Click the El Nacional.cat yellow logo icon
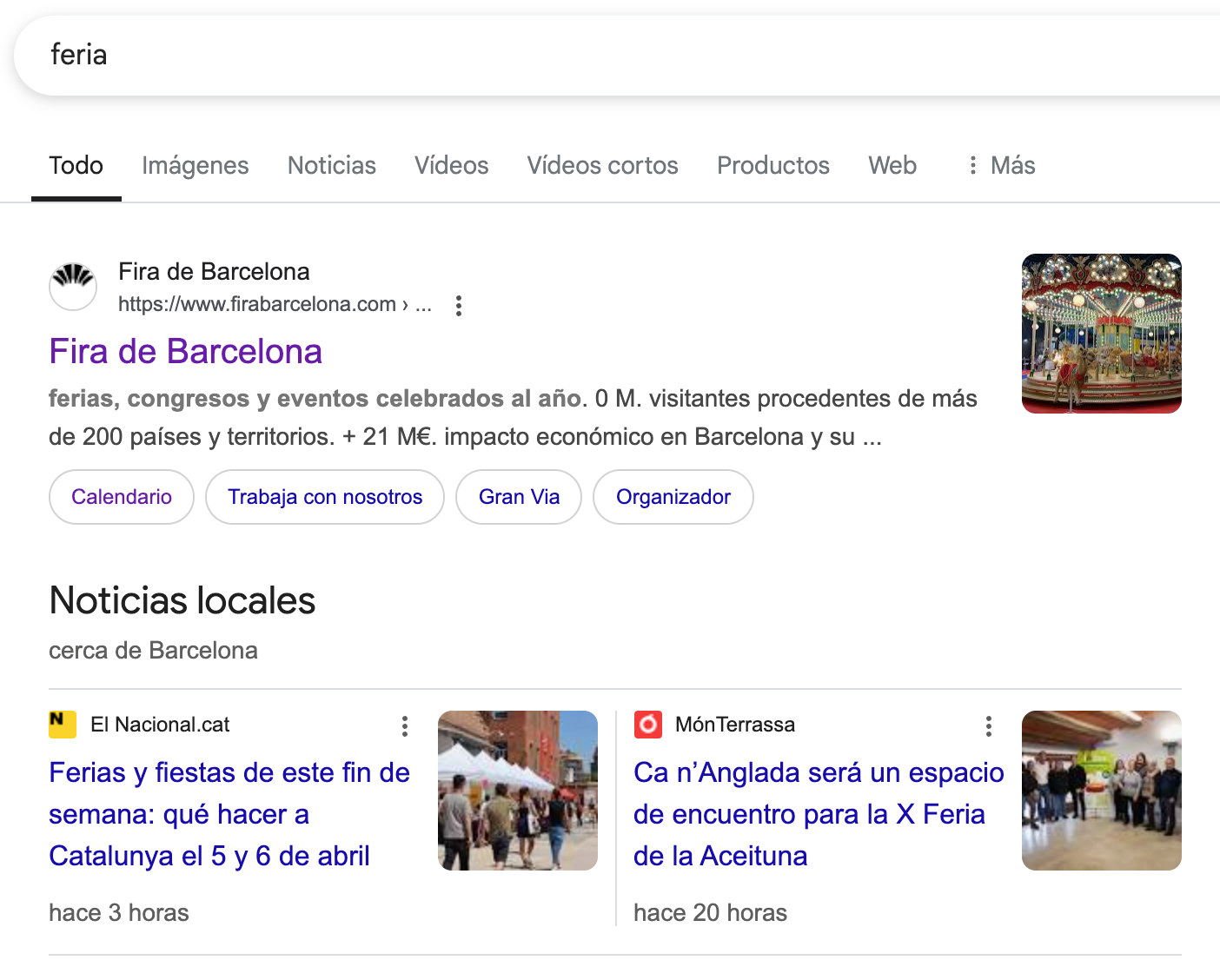The width and height of the screenshot is (1220, 980). pos(63,724)
